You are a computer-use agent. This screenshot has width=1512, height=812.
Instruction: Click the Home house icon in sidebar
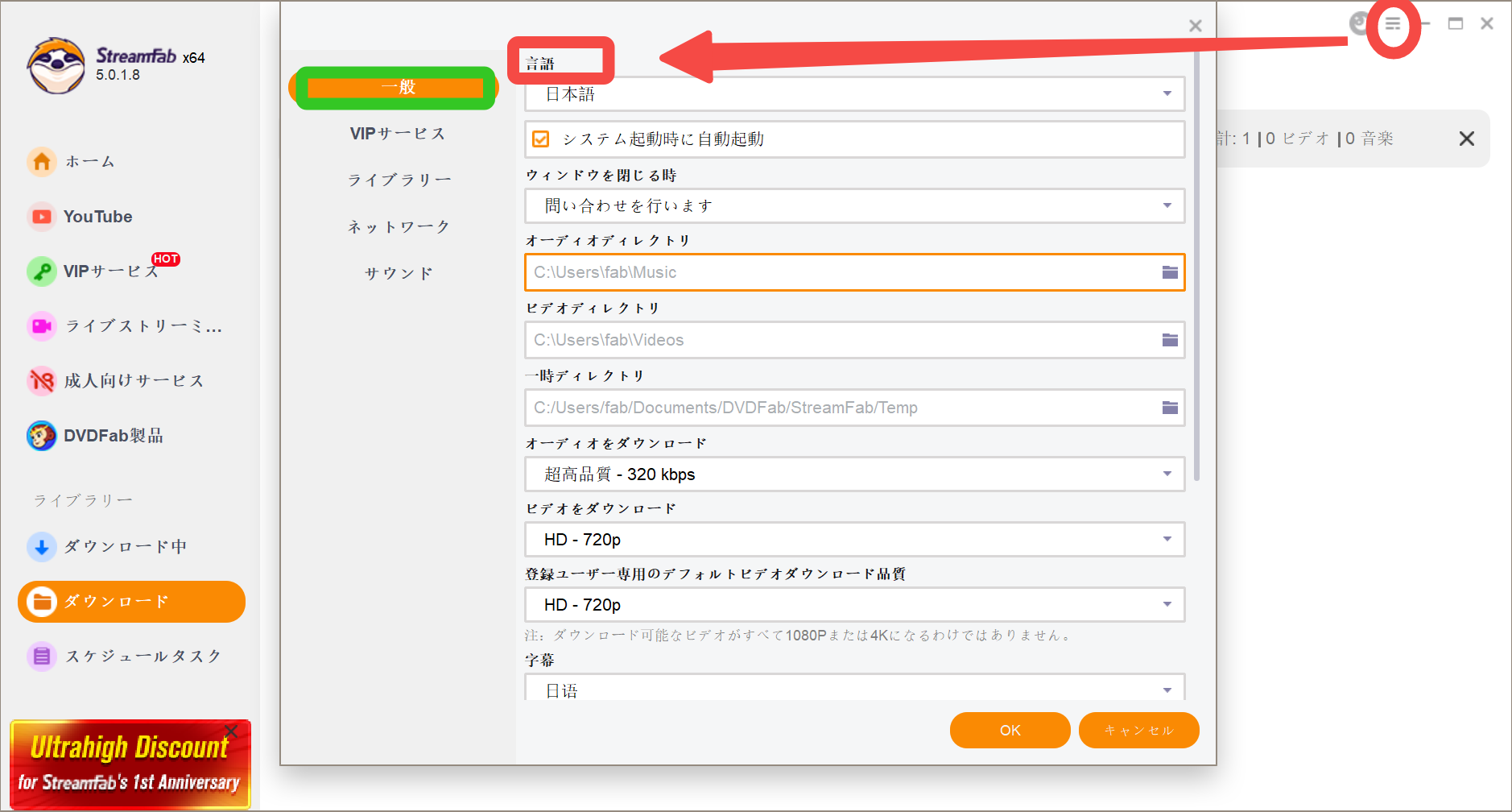point(42,162)
